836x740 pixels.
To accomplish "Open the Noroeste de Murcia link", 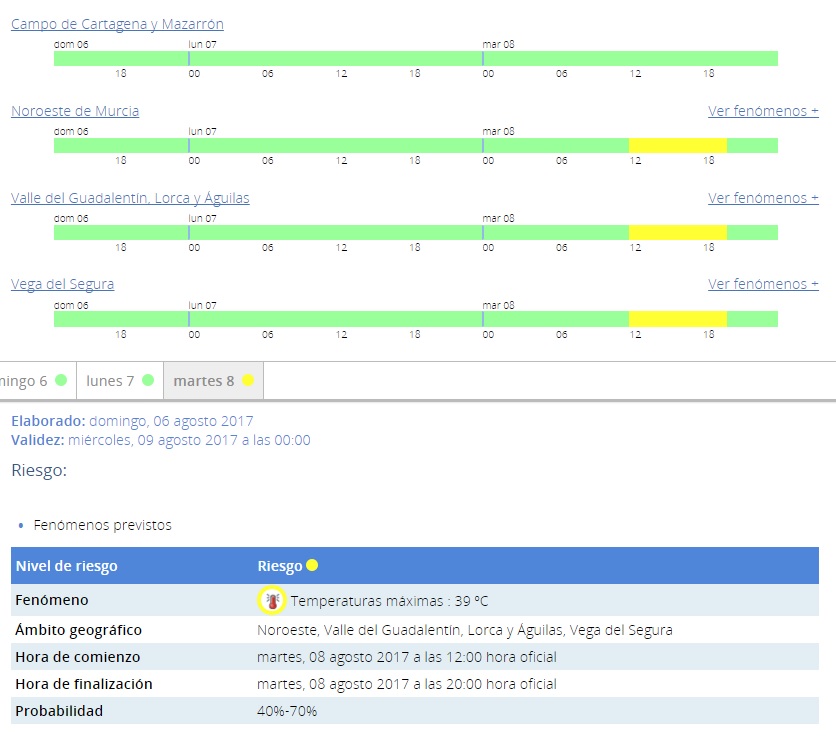I will coord(75,111).
